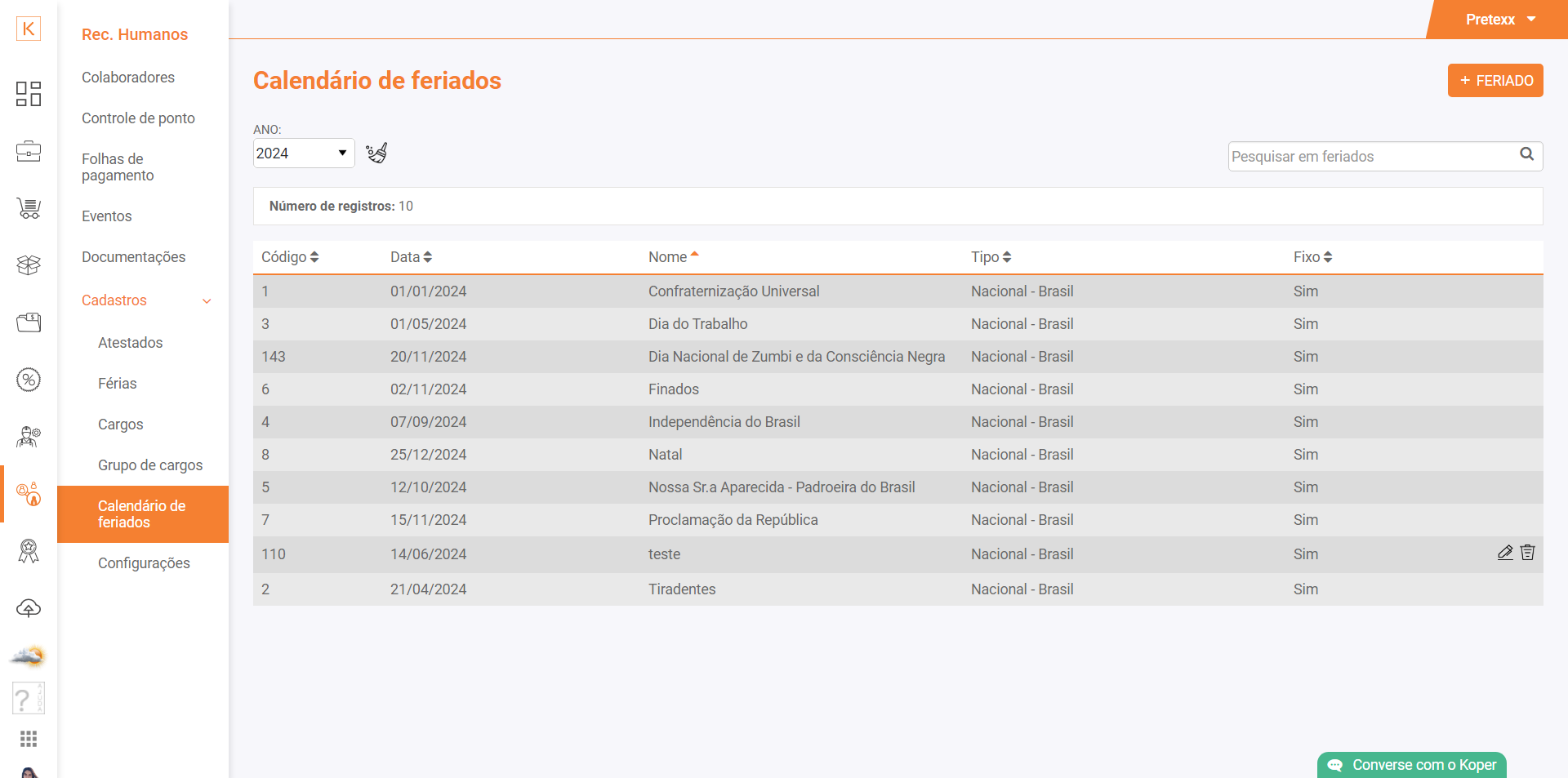The image size is (1568, 778).
Task: Sort table by Tipo column
Action: 991,257
